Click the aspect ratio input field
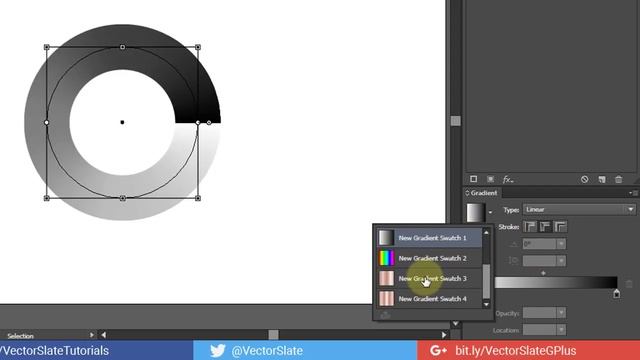 540,260
